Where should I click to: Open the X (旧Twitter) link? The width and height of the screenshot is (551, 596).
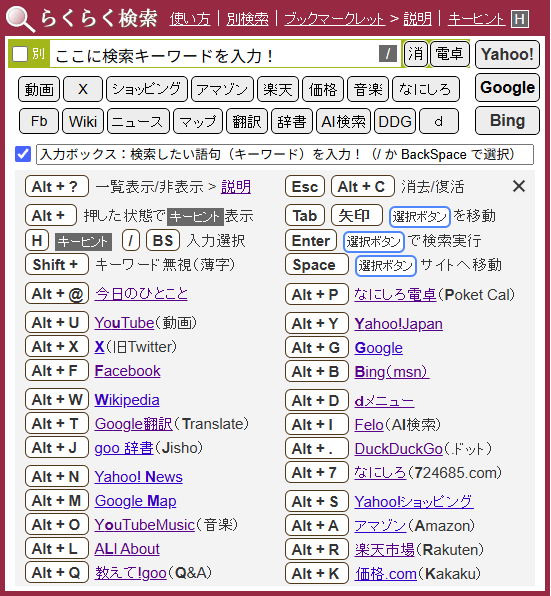click(99, 347)
